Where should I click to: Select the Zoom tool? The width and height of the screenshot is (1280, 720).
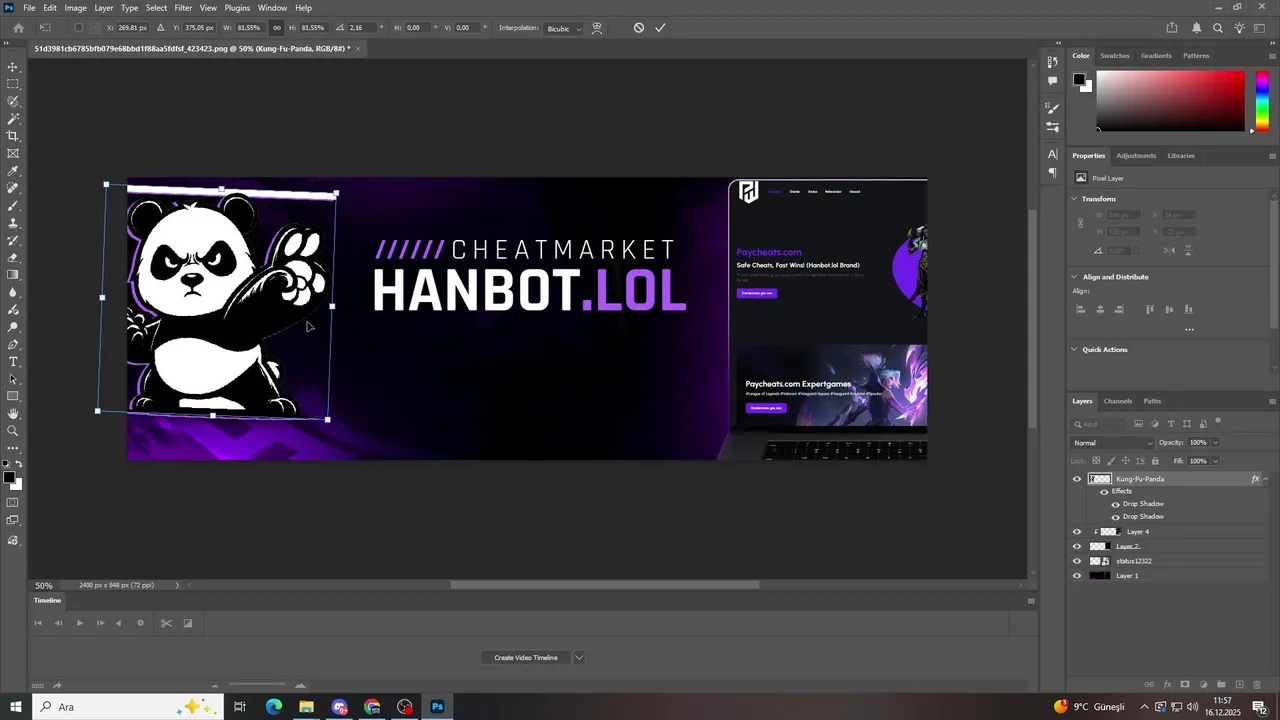(13, 431)
